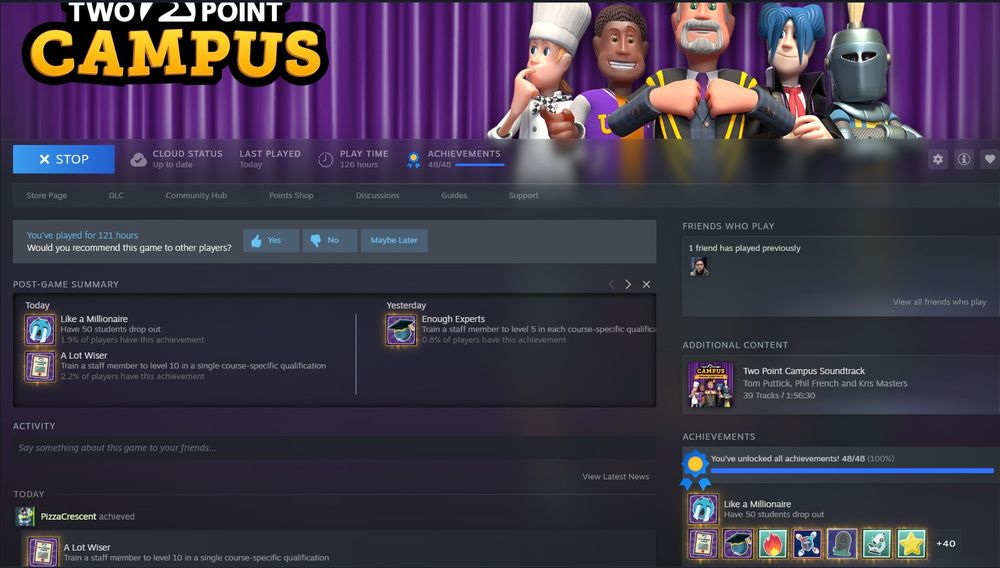Close the post-game summary panel

click(x=646, y=284)
